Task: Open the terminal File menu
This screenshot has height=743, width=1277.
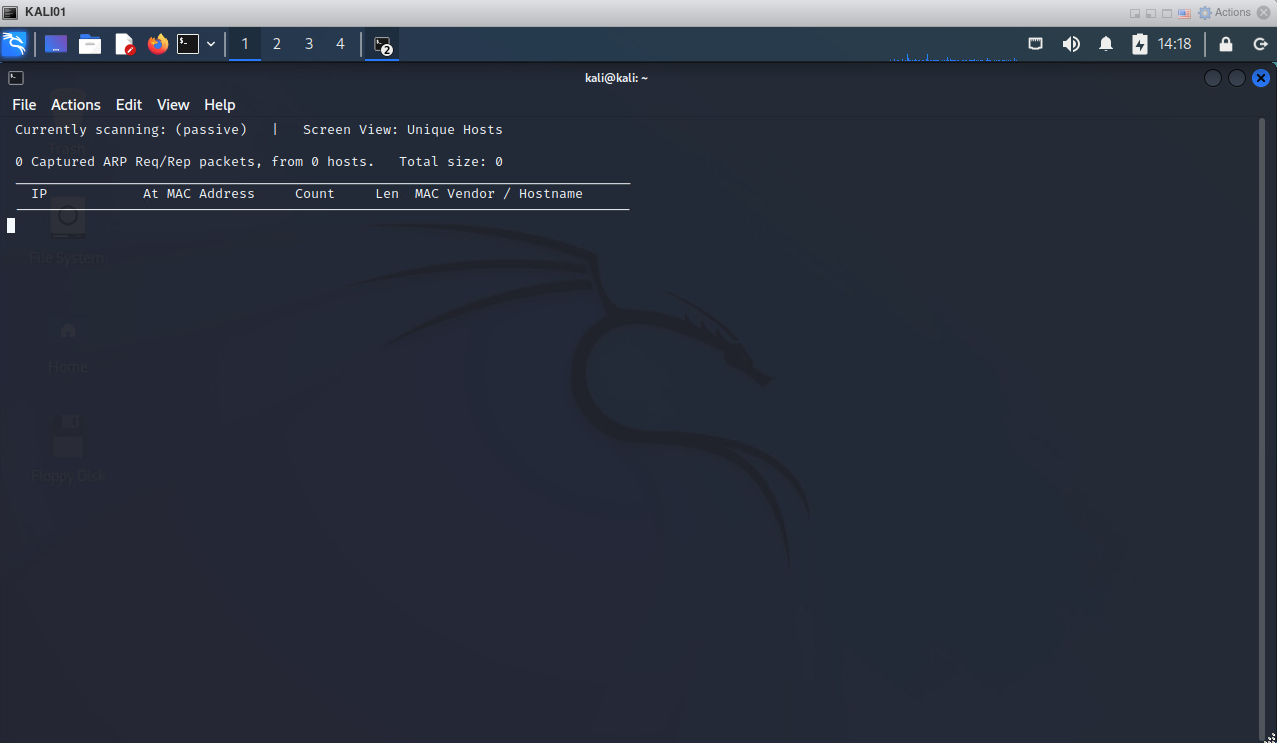Action: pyautogui.click(x=24, y=105)
